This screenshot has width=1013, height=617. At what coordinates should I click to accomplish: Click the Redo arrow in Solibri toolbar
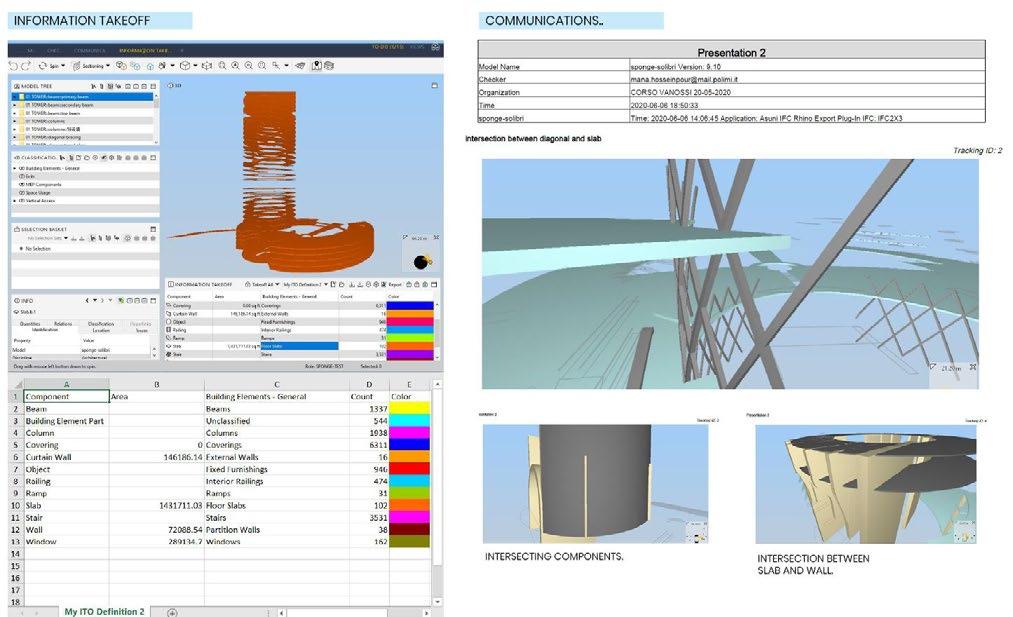26,66
